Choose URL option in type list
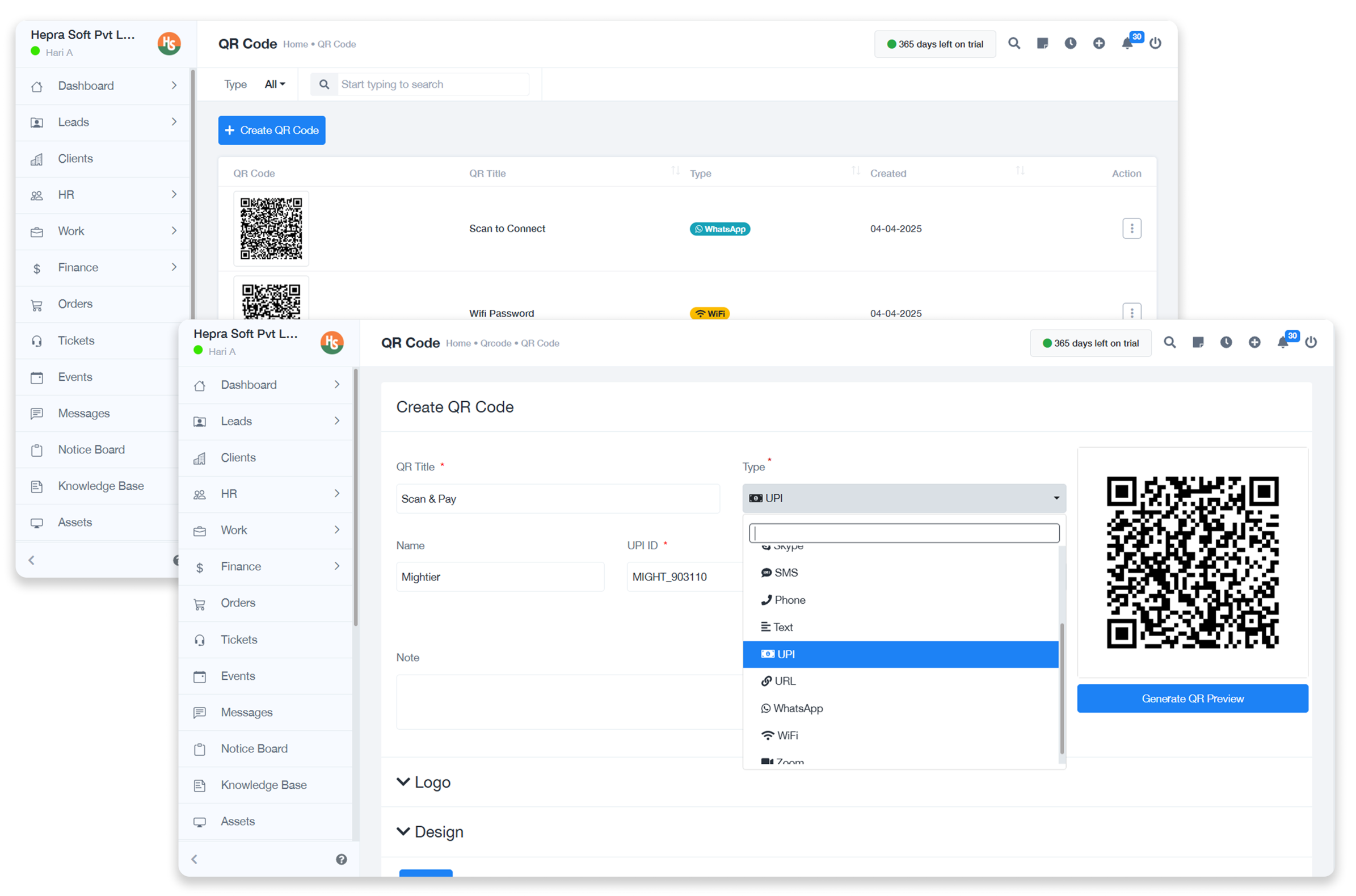The width and height of the screenshot is (1356, 896). point(784,681)
